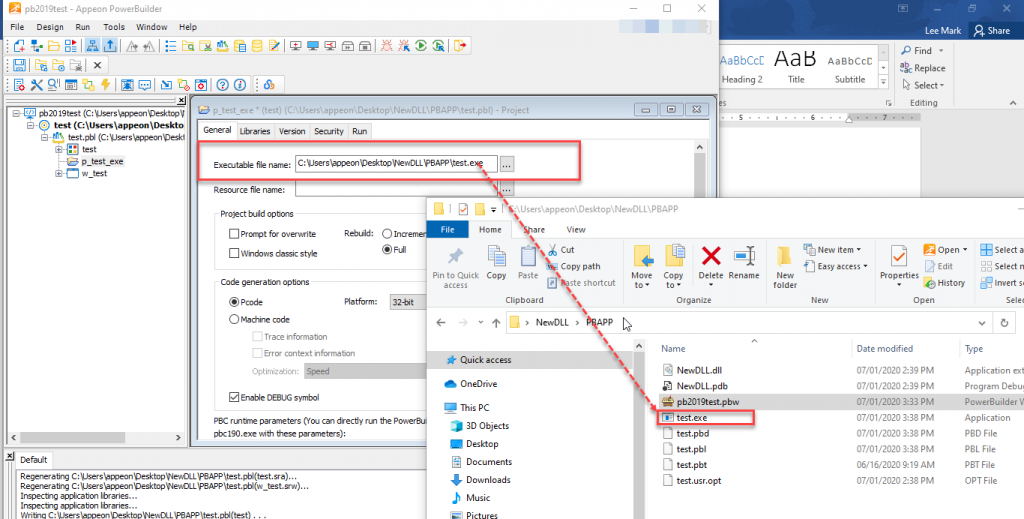This screenshot has width=1024, height=519.
Task: Click the Share button in Word
Action: 992,31
